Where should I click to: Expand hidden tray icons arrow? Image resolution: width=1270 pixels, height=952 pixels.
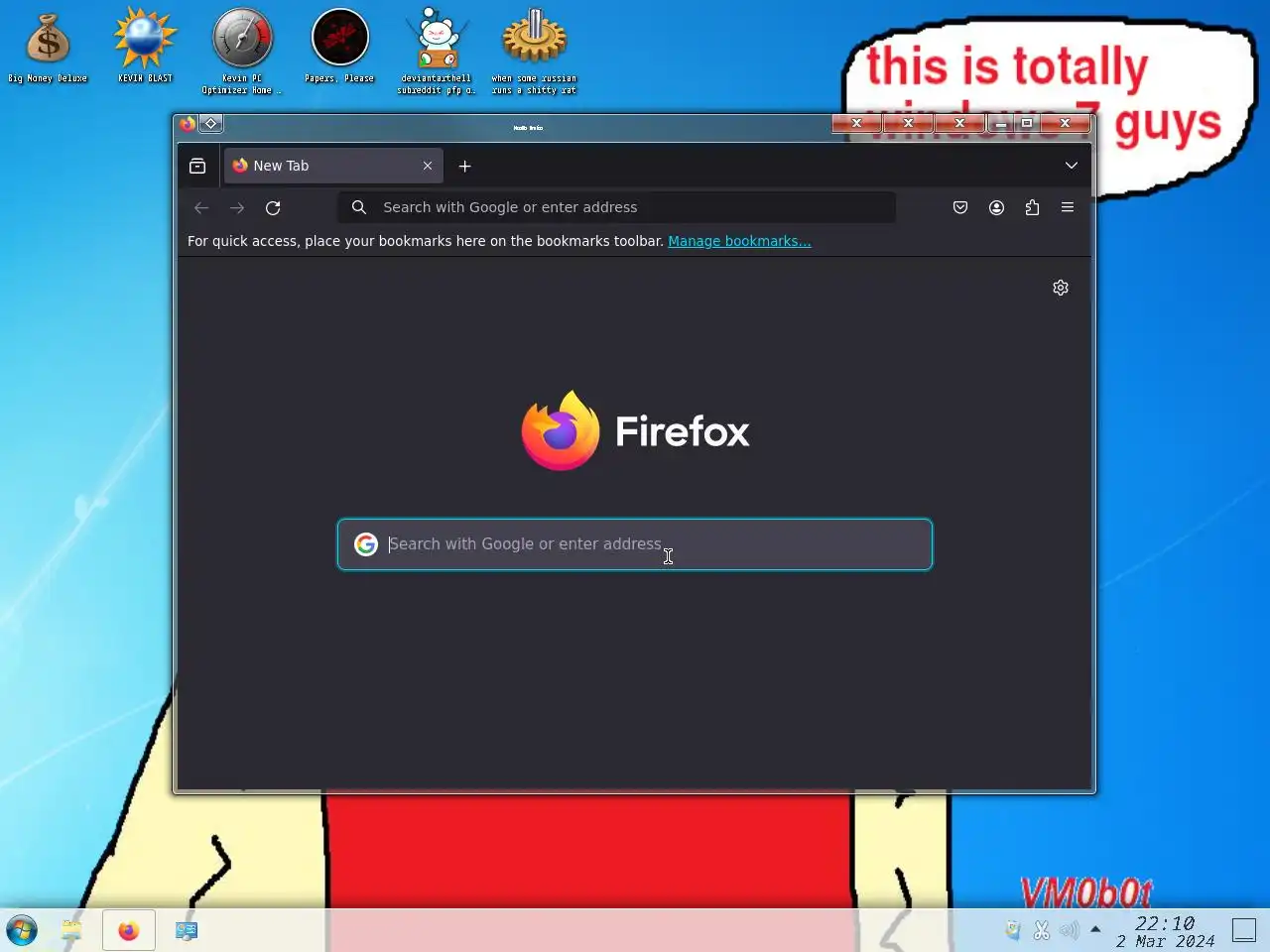1095,929
